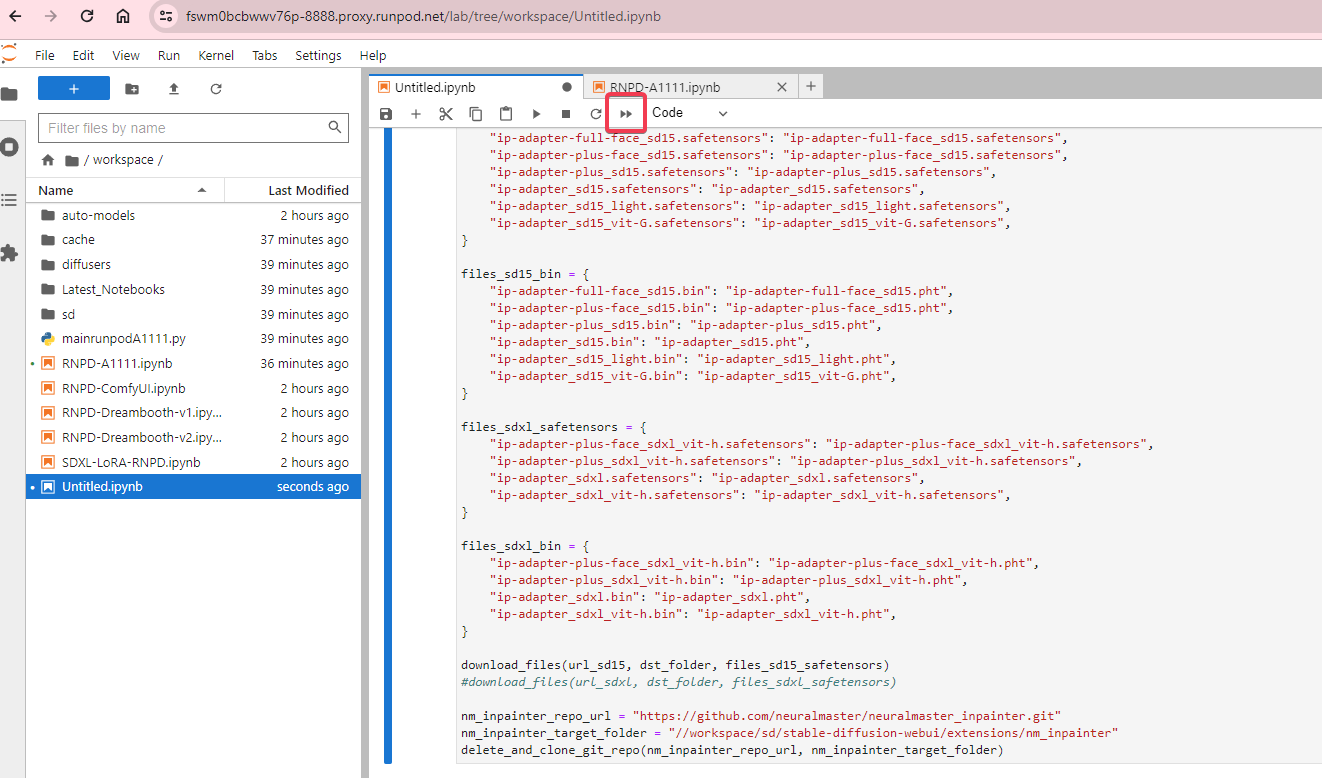Close the RNPD-A1111.ipynb tab
Screen dimensions: 1322x778
point(782,87)
